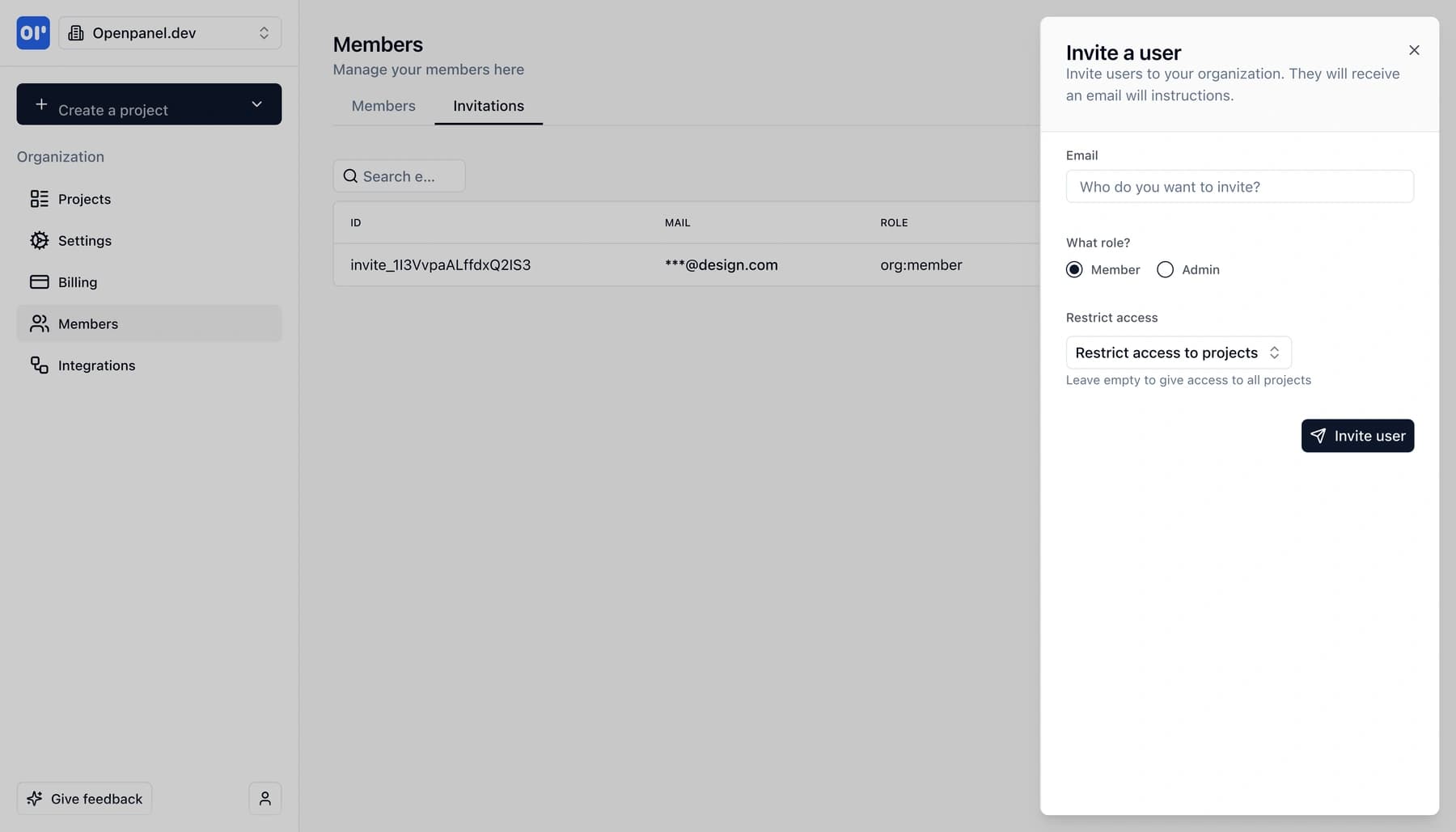Click the Integrations plug icon

pyautogui.click(x=40, y=365)
